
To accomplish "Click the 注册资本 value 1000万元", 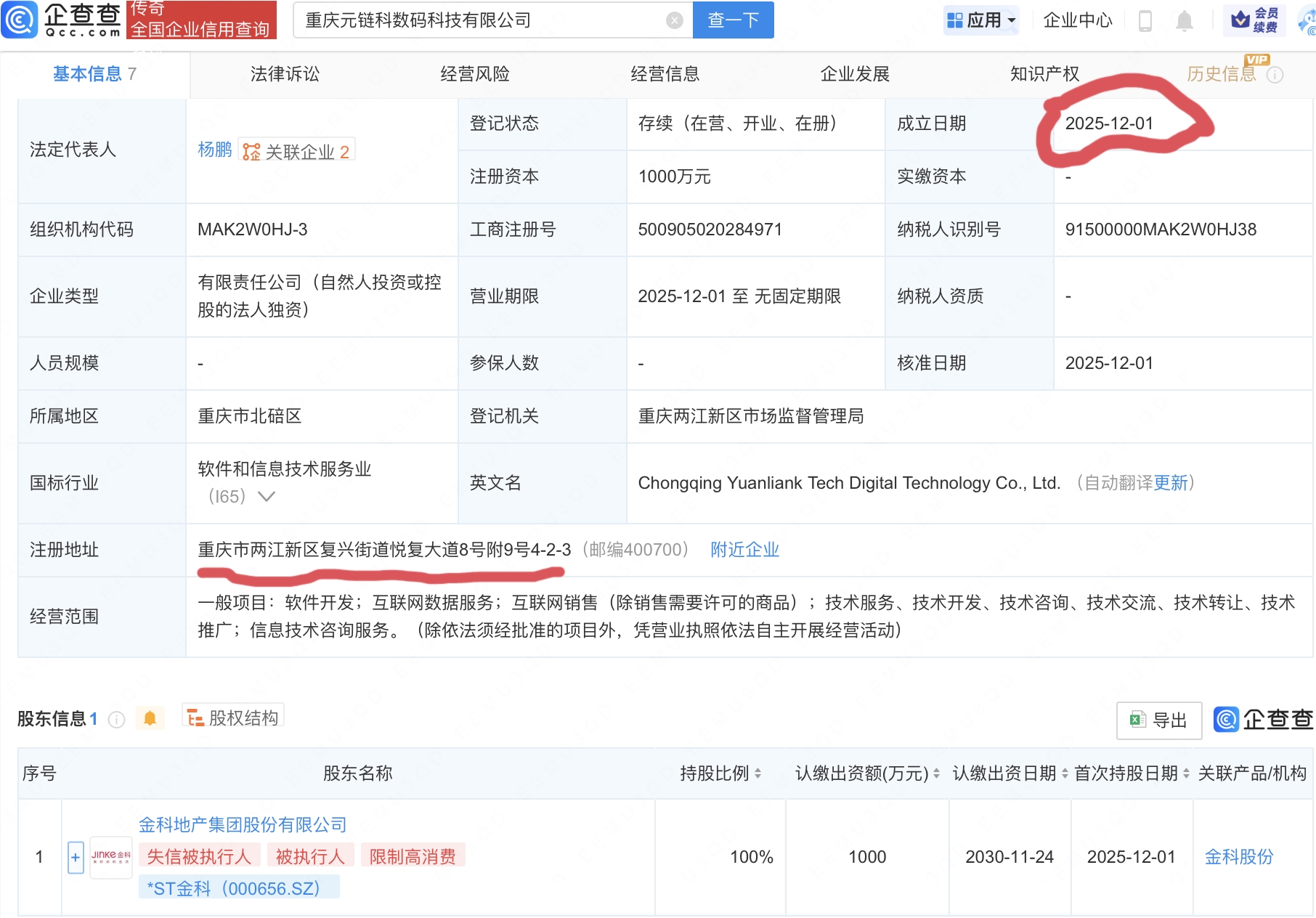I will [675, 176].
